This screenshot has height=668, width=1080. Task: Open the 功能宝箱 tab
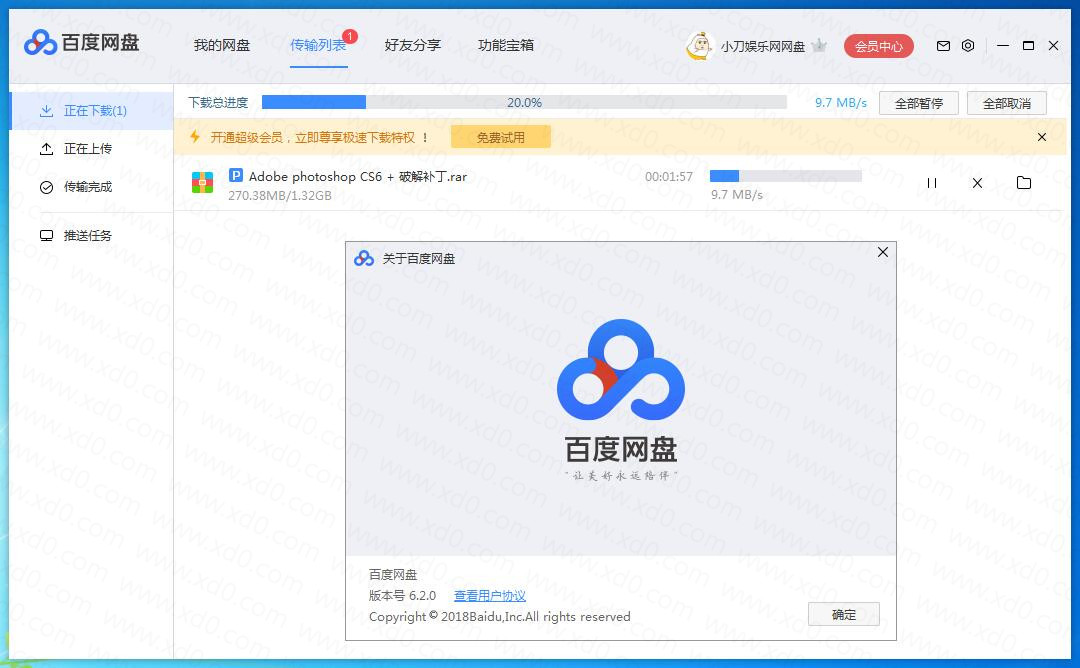coord(506,45)
